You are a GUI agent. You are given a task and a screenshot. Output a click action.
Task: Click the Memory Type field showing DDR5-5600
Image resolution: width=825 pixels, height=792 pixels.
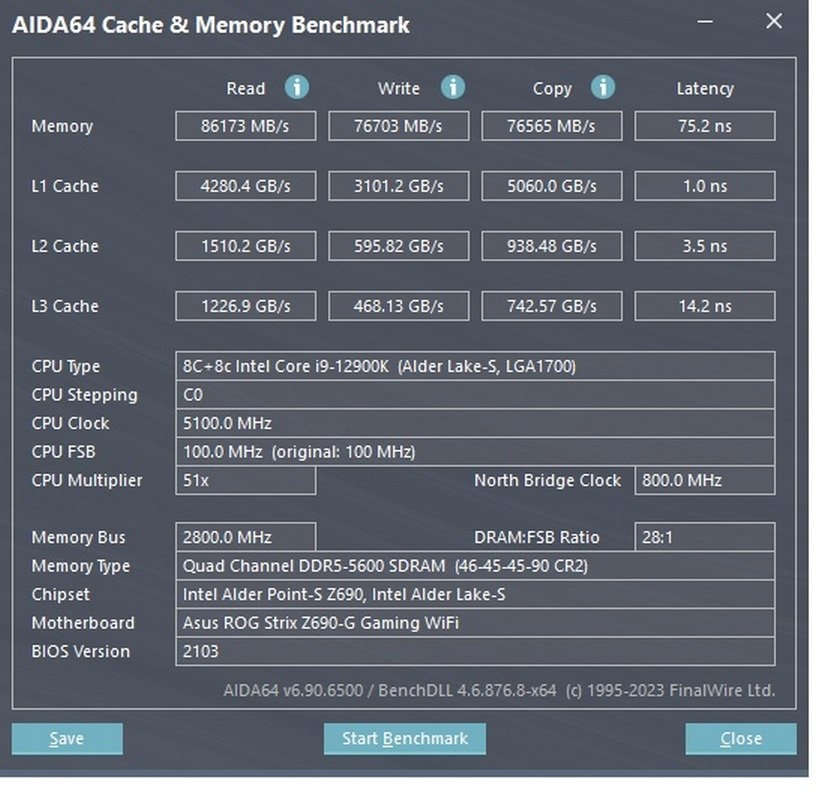click(x=475, y=566)
